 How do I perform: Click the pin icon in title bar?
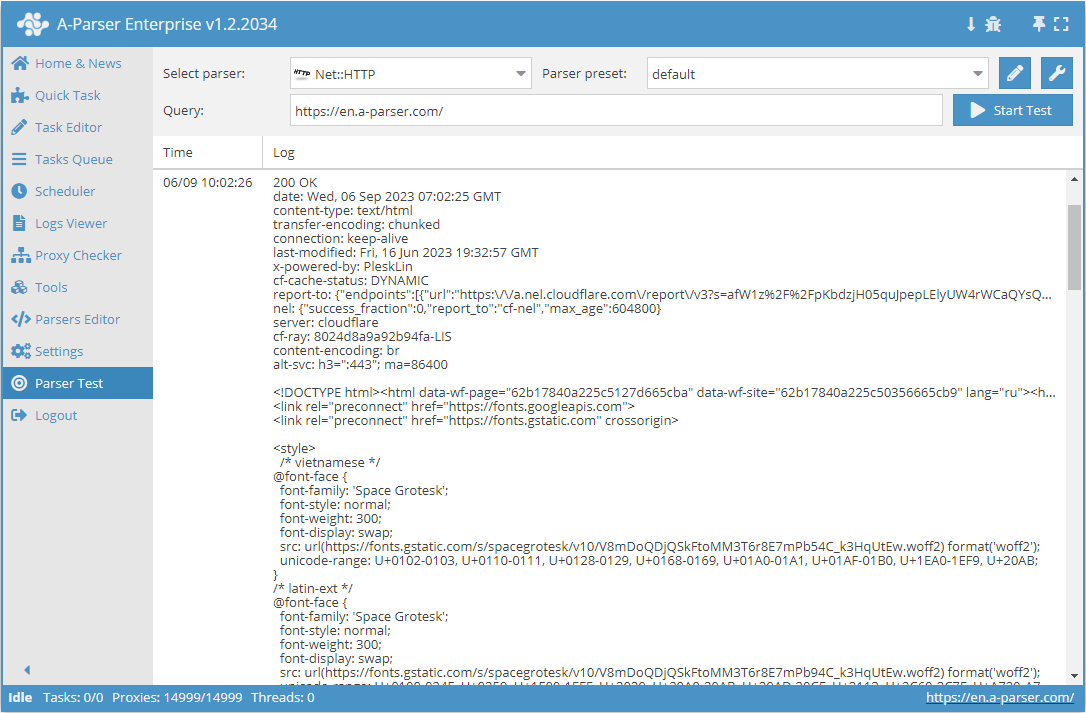coord(1039,24)
